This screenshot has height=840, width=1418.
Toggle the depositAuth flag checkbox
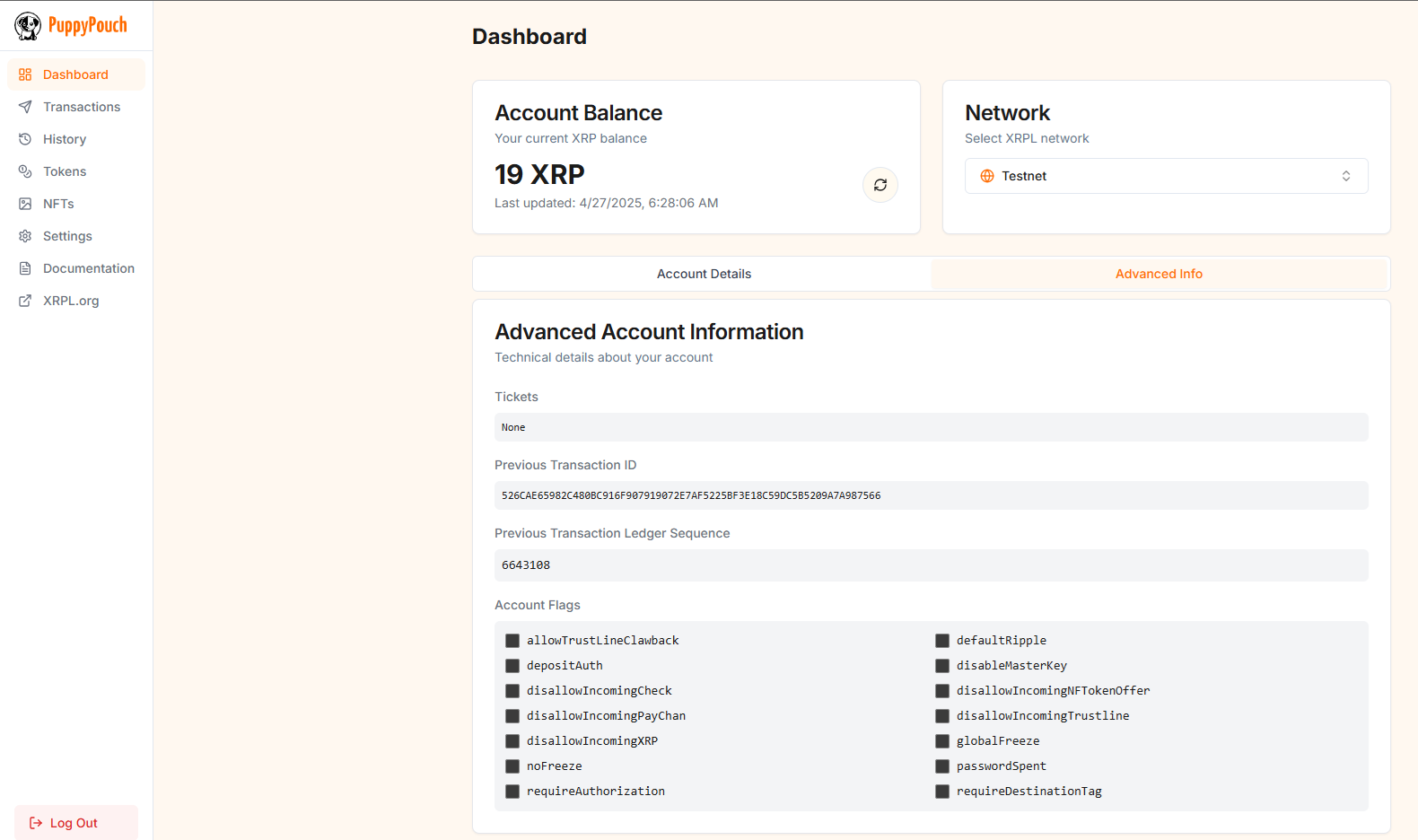(512, 666)
